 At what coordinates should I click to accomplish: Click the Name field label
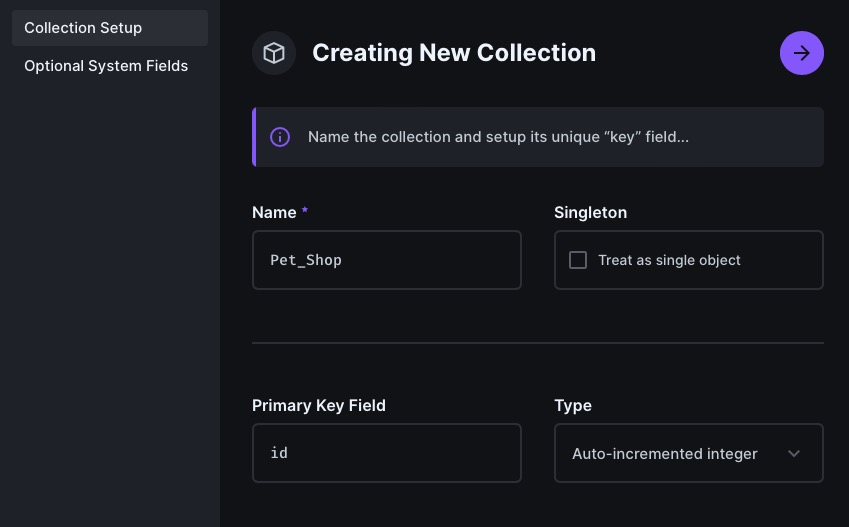point(274,212)
